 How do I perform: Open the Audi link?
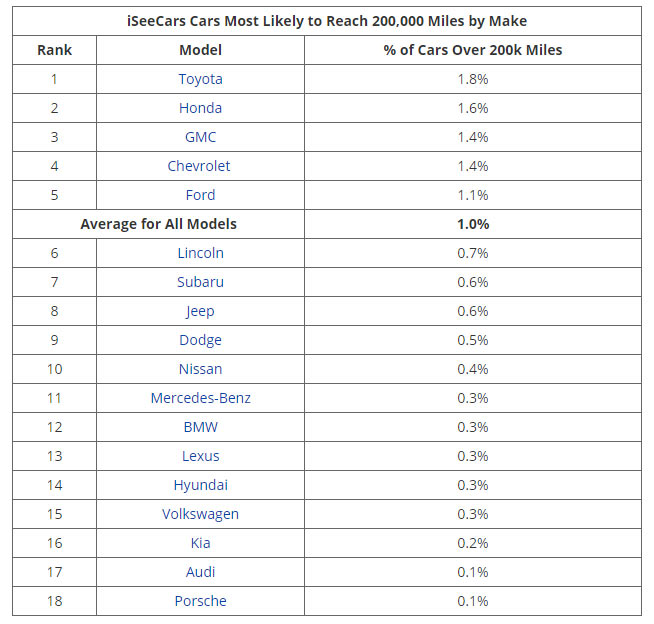[200, 572]
